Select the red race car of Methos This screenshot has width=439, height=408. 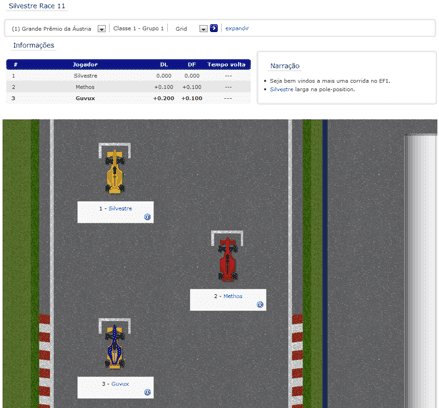[228, 259]
